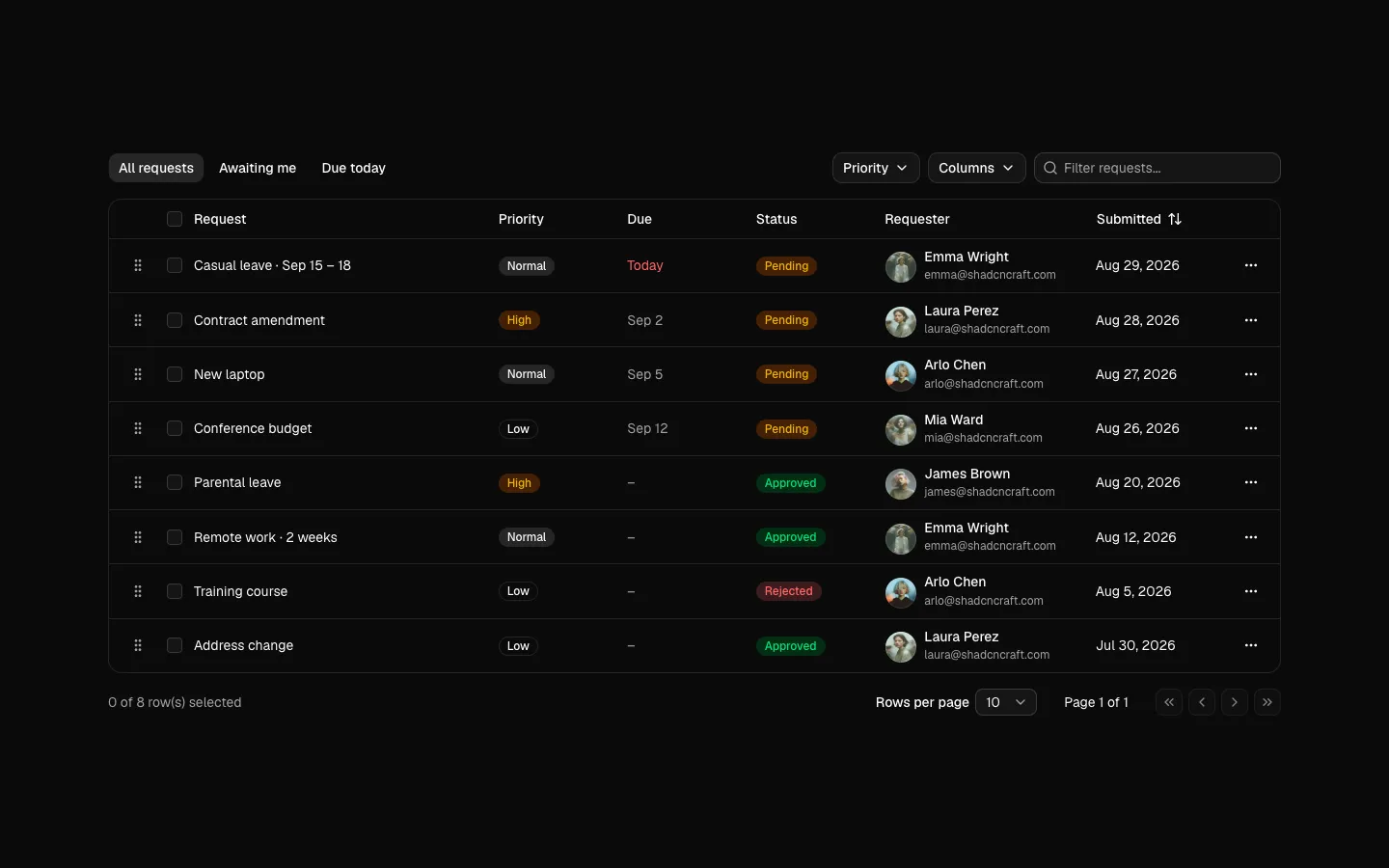Select the Contract amendment row checkbox
Screen dimensions: 1389x868
point(175,320)
